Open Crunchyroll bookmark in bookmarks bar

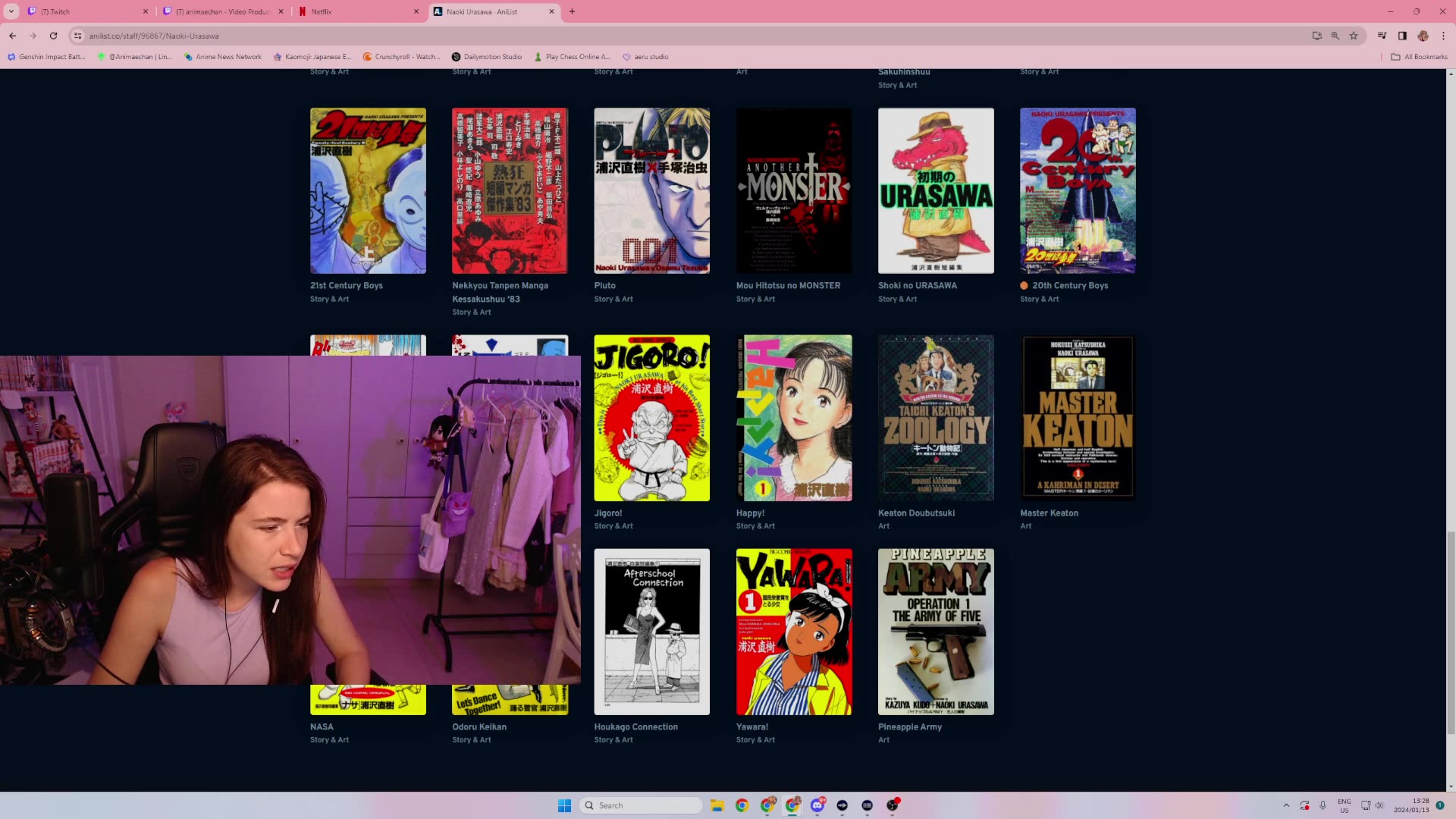[401, 57]
